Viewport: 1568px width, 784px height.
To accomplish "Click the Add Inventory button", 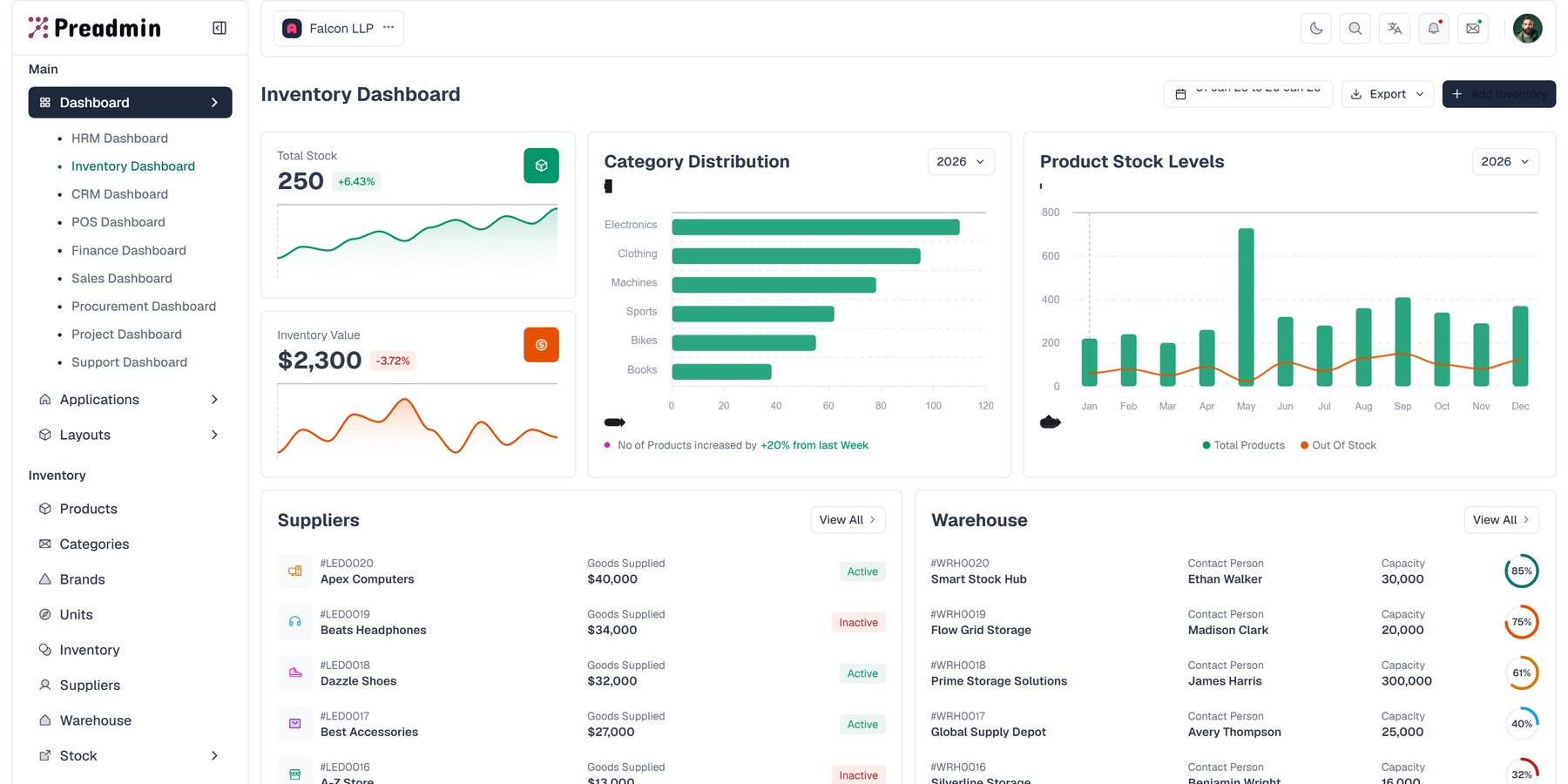I will click(x=1499, y=94).
